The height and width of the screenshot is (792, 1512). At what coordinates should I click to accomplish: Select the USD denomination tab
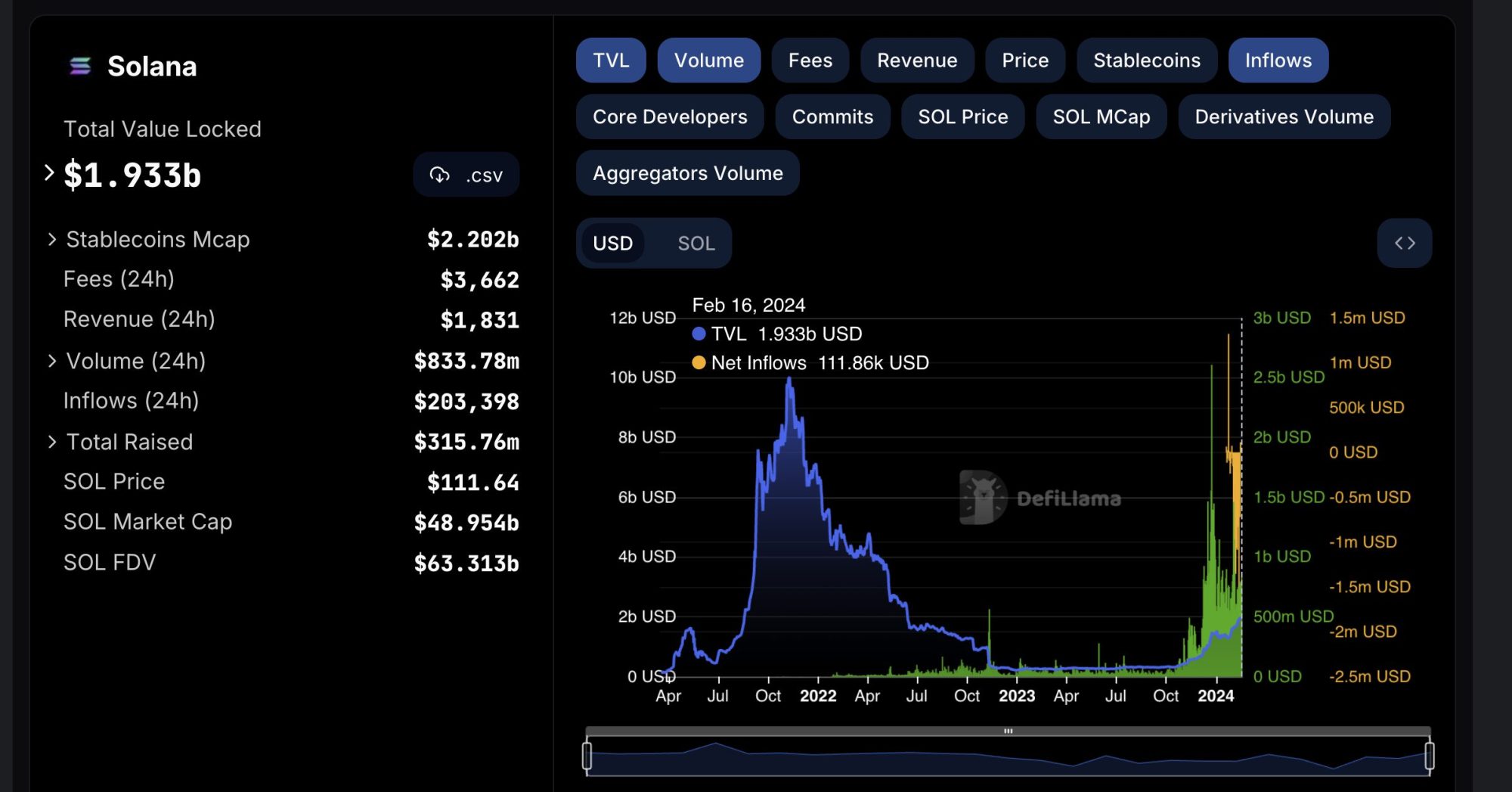612,244
